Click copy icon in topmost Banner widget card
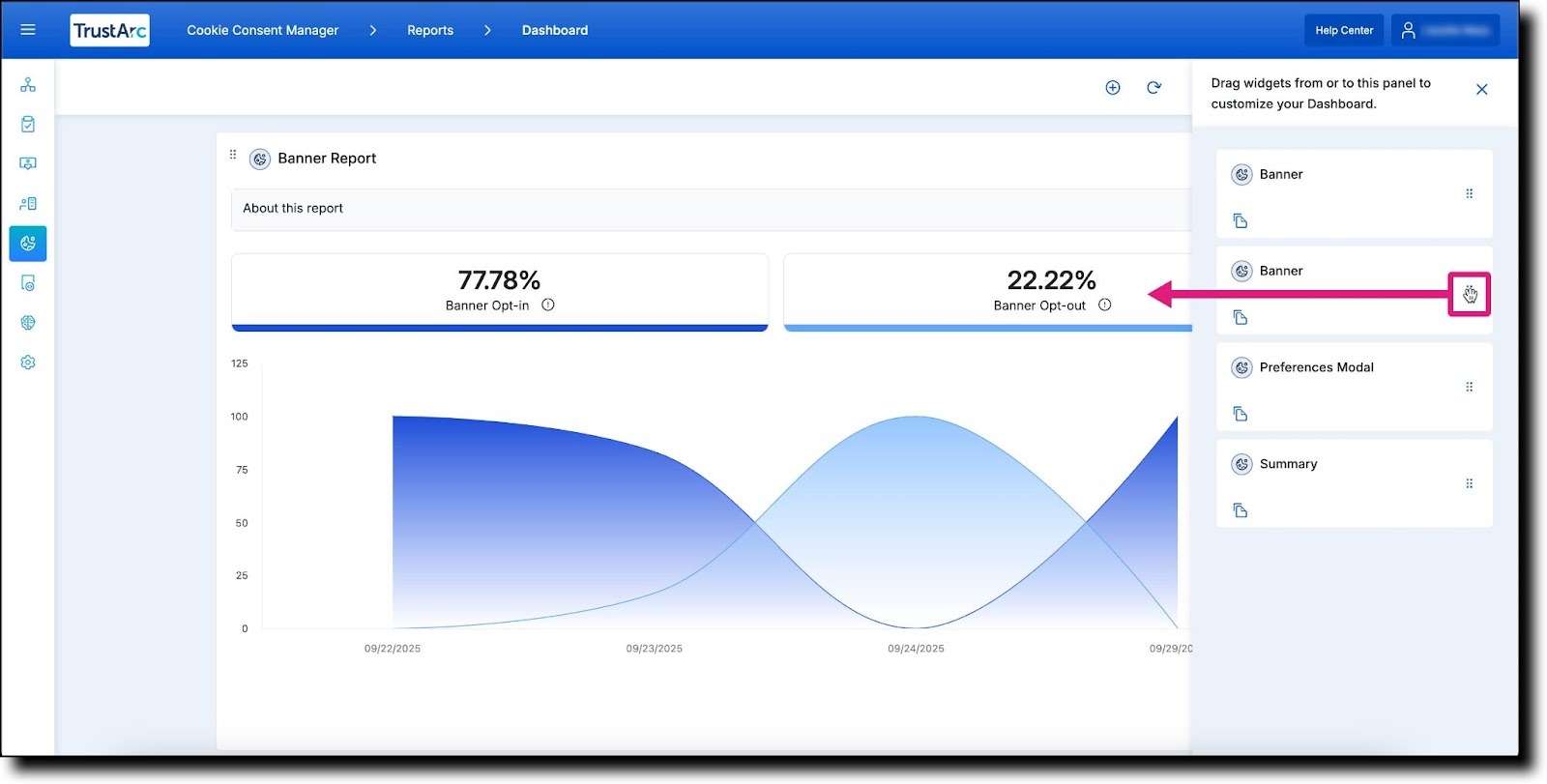This screenshot has width=1547, height=784. click(1241, 221)
